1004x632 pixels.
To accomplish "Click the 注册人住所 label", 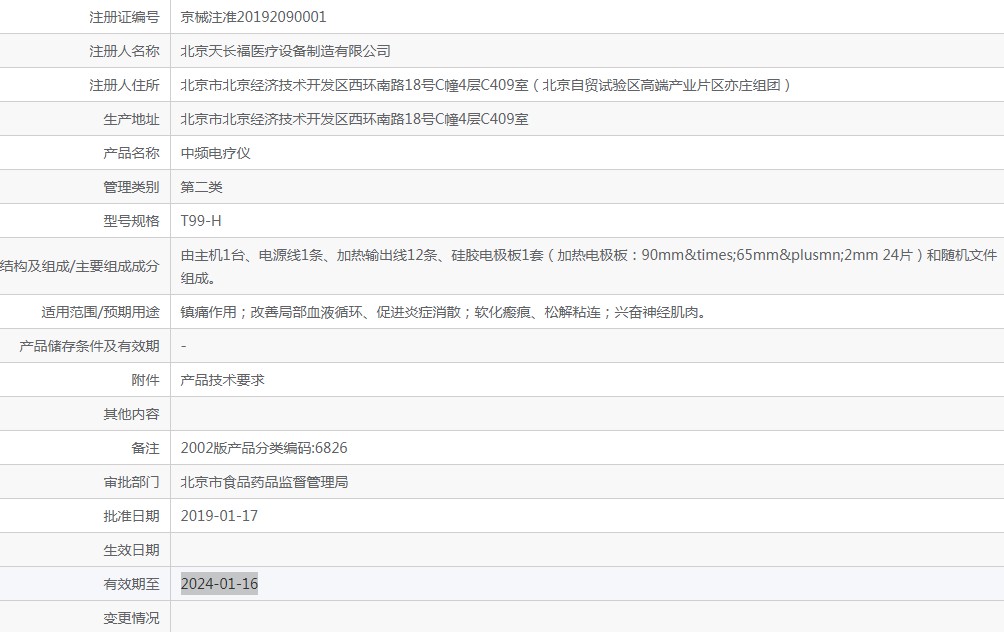I will 124,85.
